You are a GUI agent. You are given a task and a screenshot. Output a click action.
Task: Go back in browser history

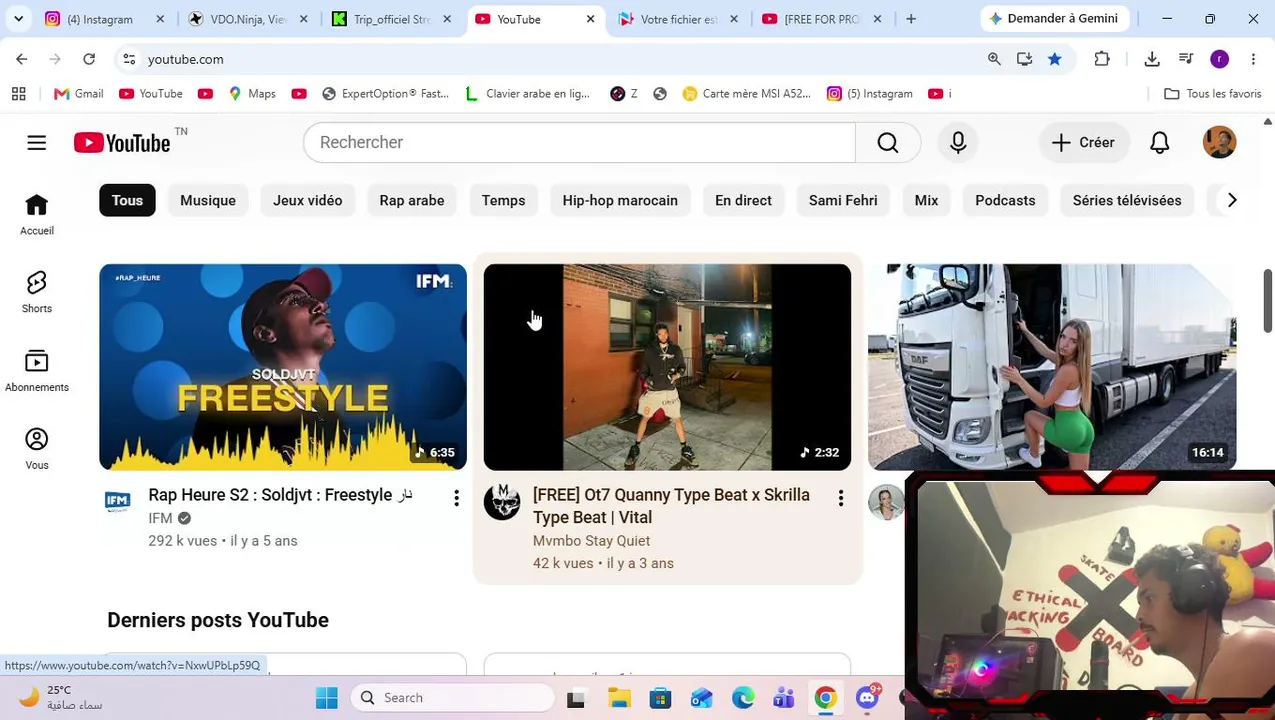click(22, 59)
